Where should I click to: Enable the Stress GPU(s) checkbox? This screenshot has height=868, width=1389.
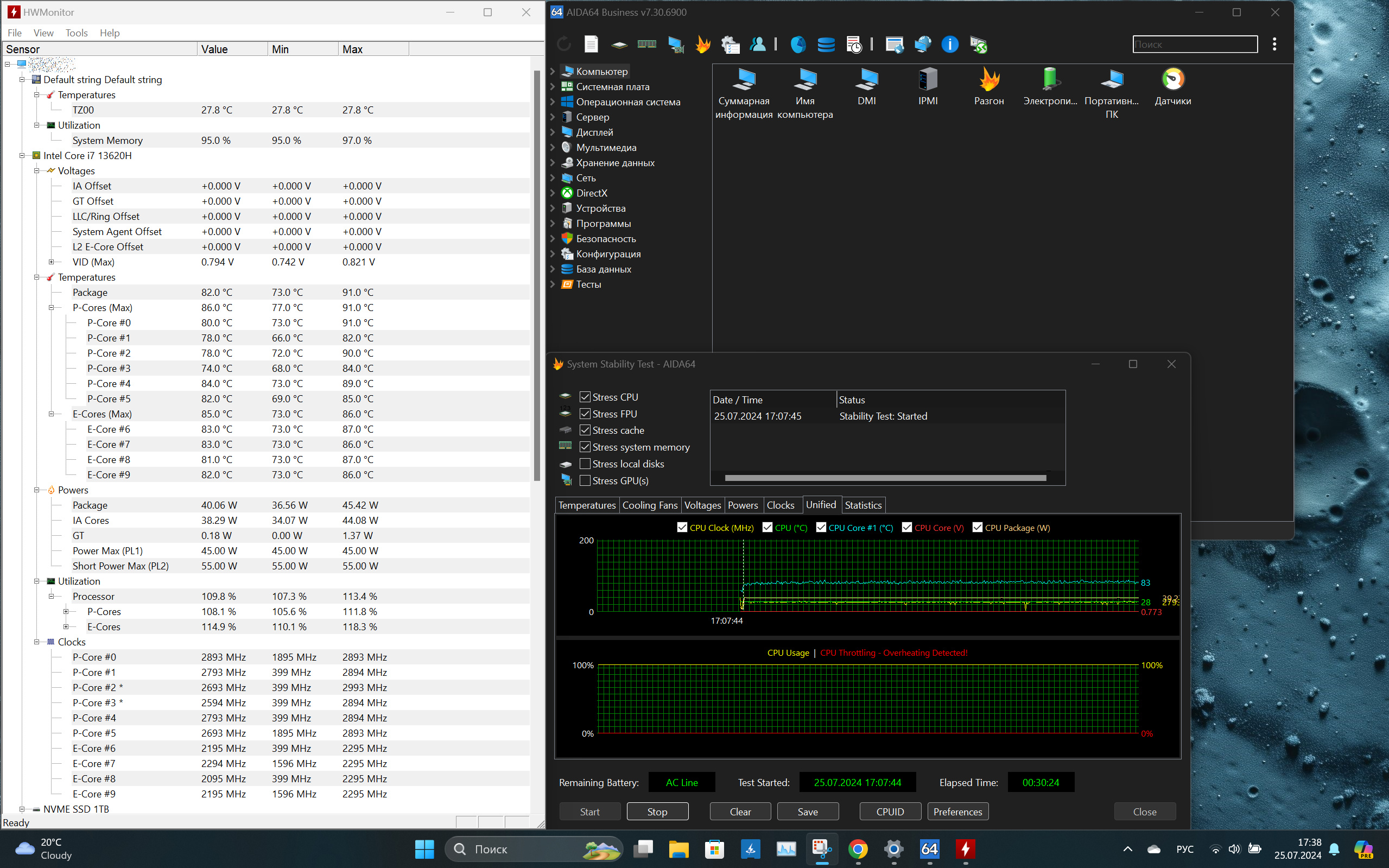585,480
